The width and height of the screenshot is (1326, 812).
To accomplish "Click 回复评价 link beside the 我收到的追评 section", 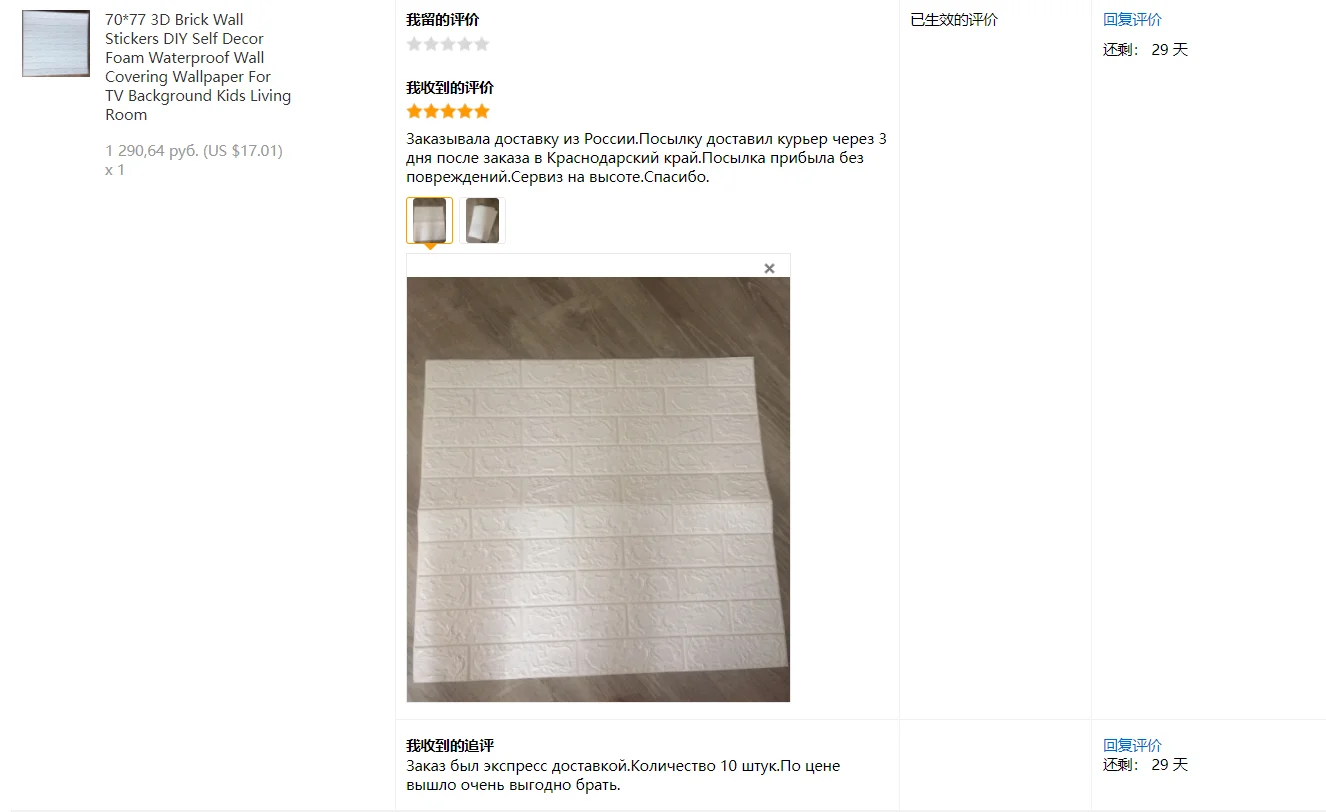I will pyautogui.click(x=1132, y=746).
